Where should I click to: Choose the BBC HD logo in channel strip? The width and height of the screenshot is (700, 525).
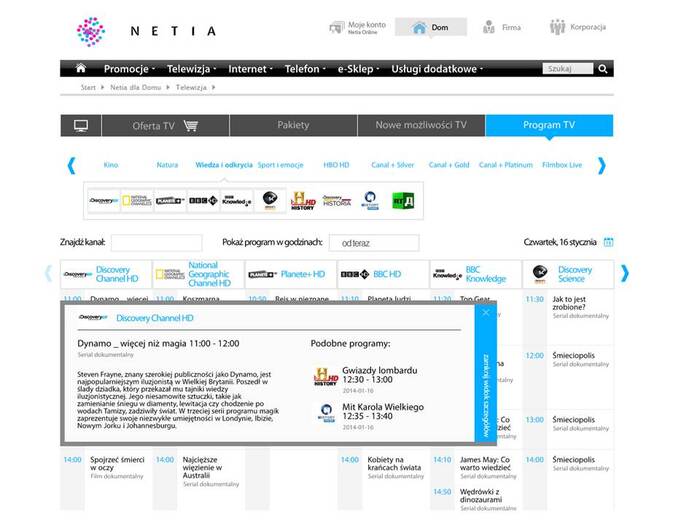pyautogui.click(x=203, y=201)
